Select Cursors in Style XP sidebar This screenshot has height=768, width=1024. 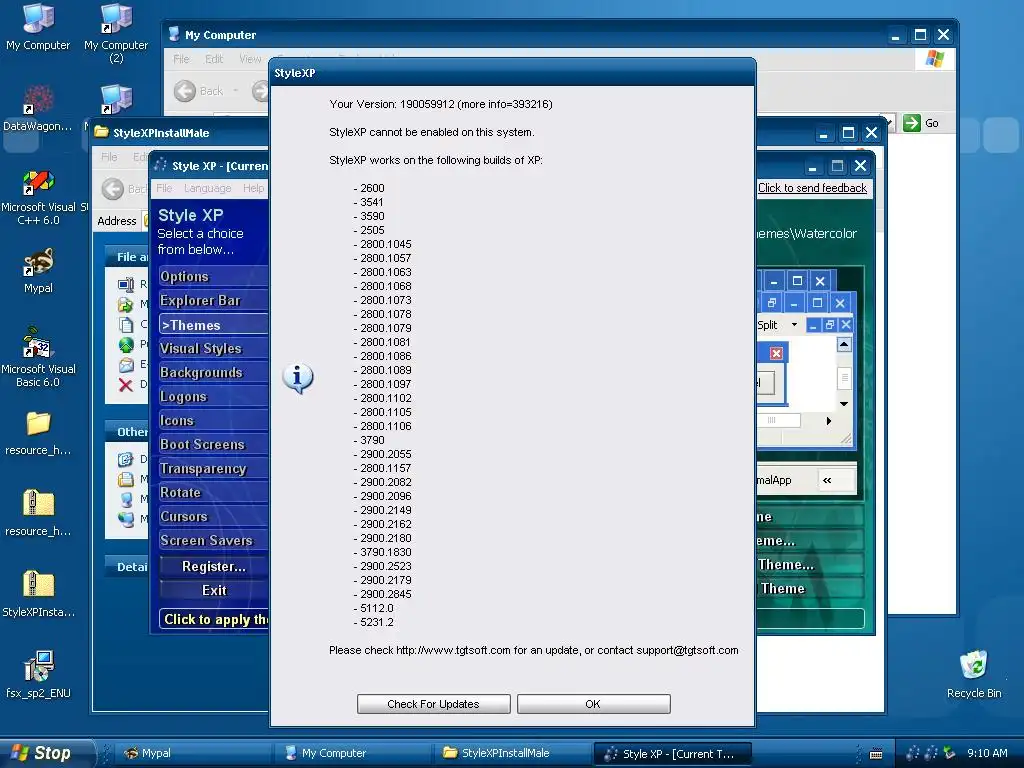pos(213,517)
